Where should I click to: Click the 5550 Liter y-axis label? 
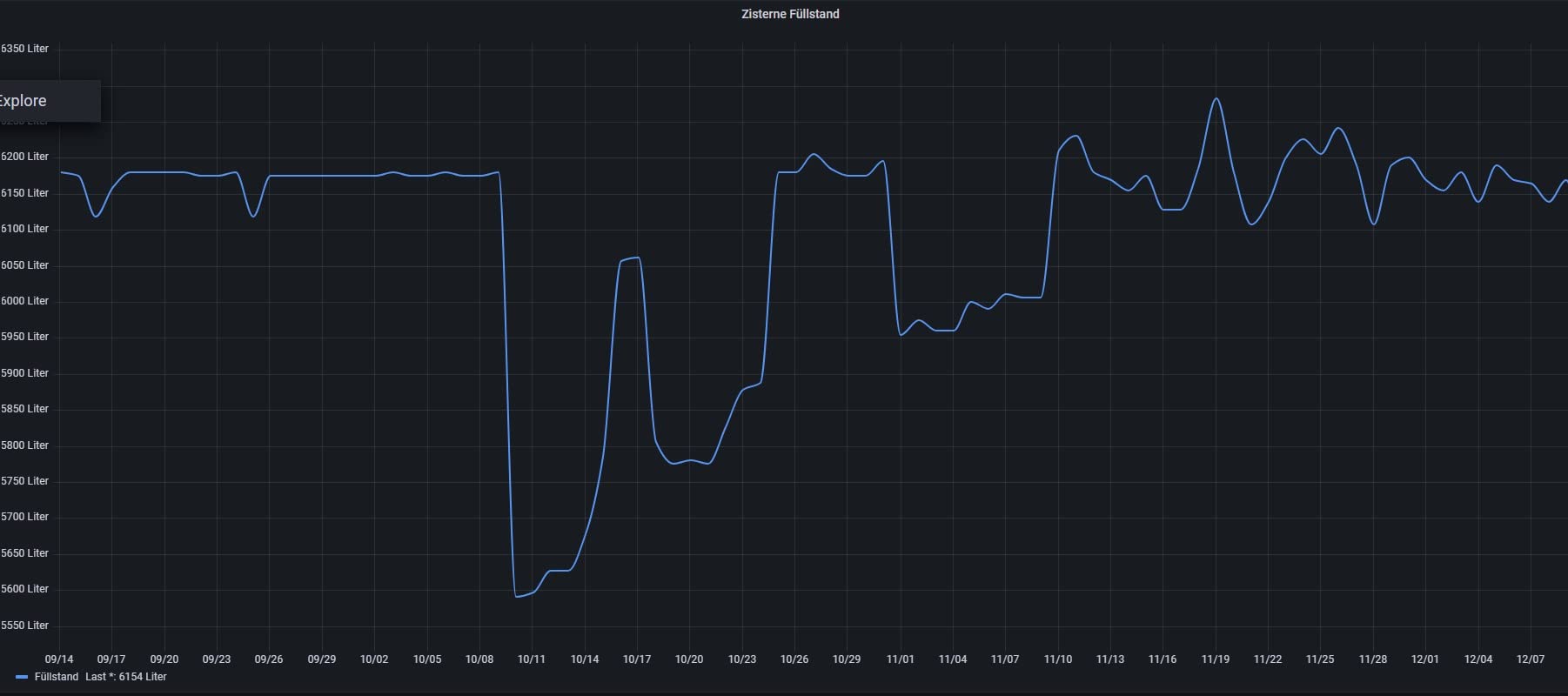tap(24, 626)
